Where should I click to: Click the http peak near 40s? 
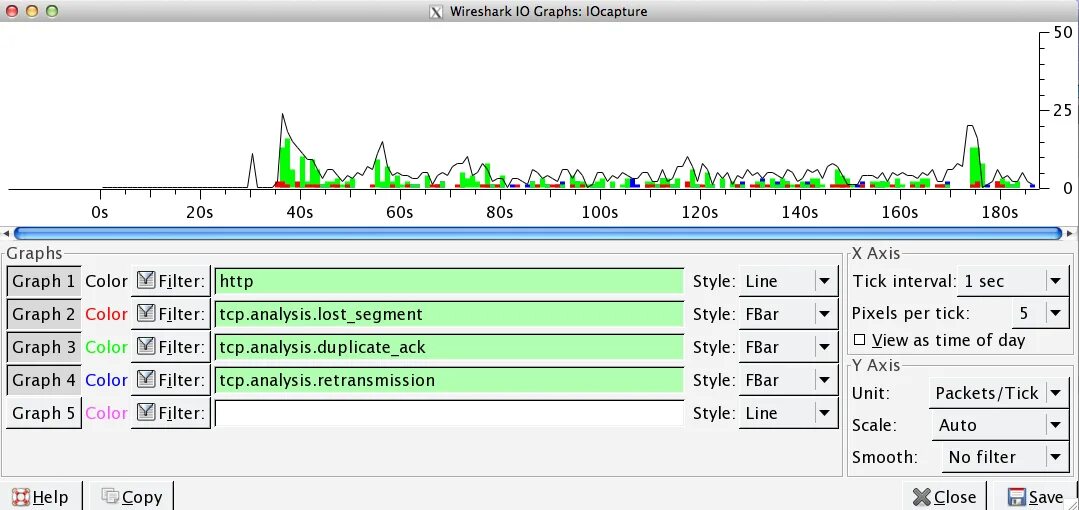282,115
